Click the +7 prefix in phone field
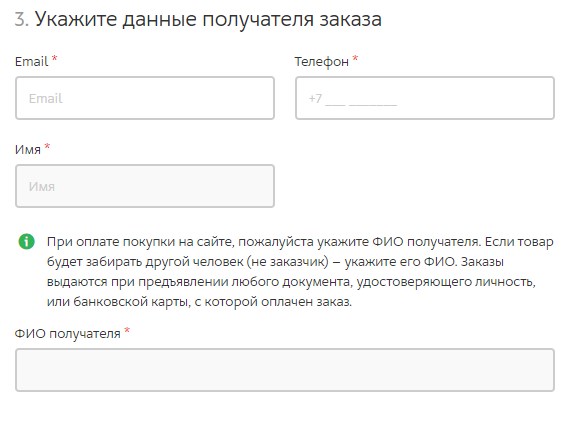 pyautogui.click(x=315, y=99)
